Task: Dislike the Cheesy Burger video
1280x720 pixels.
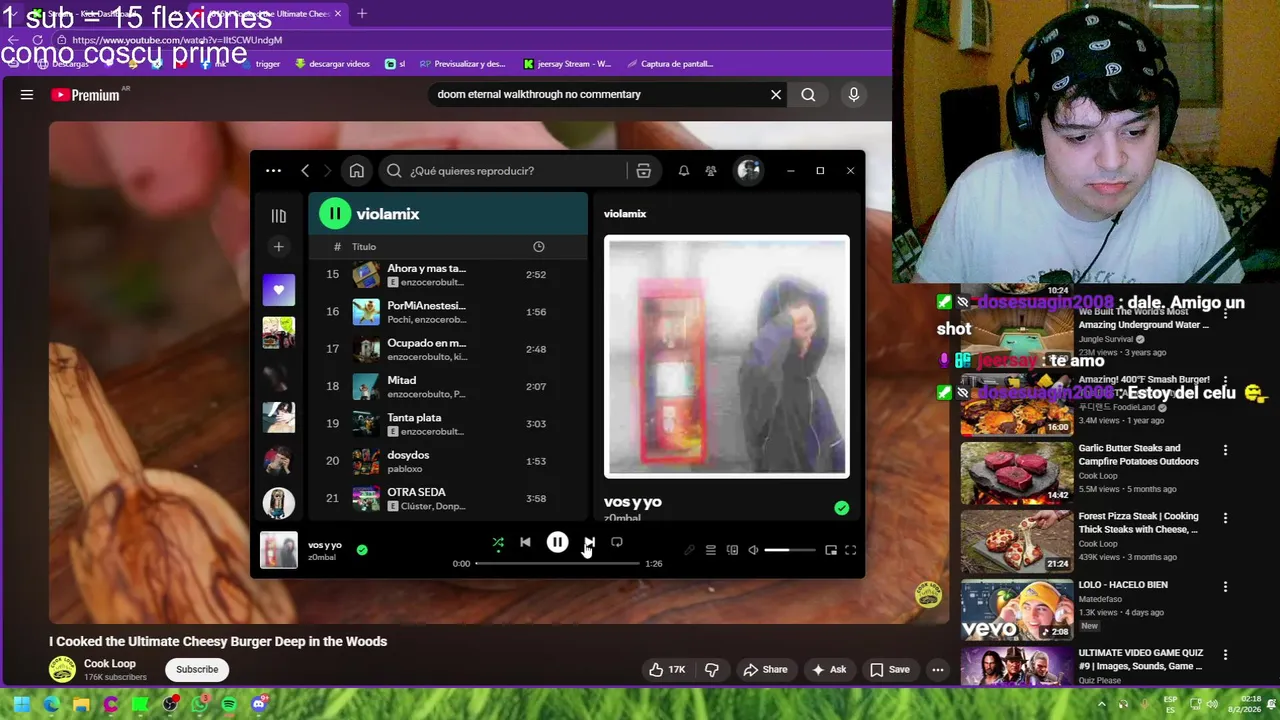Action: click(712, 670)
